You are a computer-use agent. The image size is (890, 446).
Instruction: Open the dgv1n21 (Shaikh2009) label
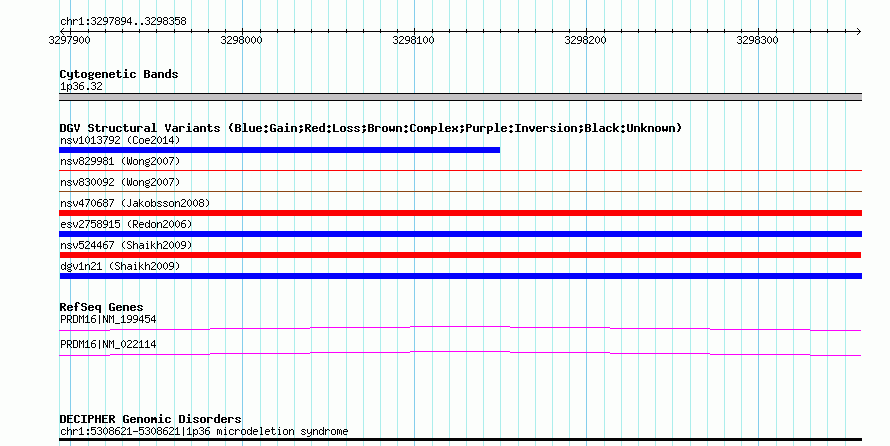120,266
